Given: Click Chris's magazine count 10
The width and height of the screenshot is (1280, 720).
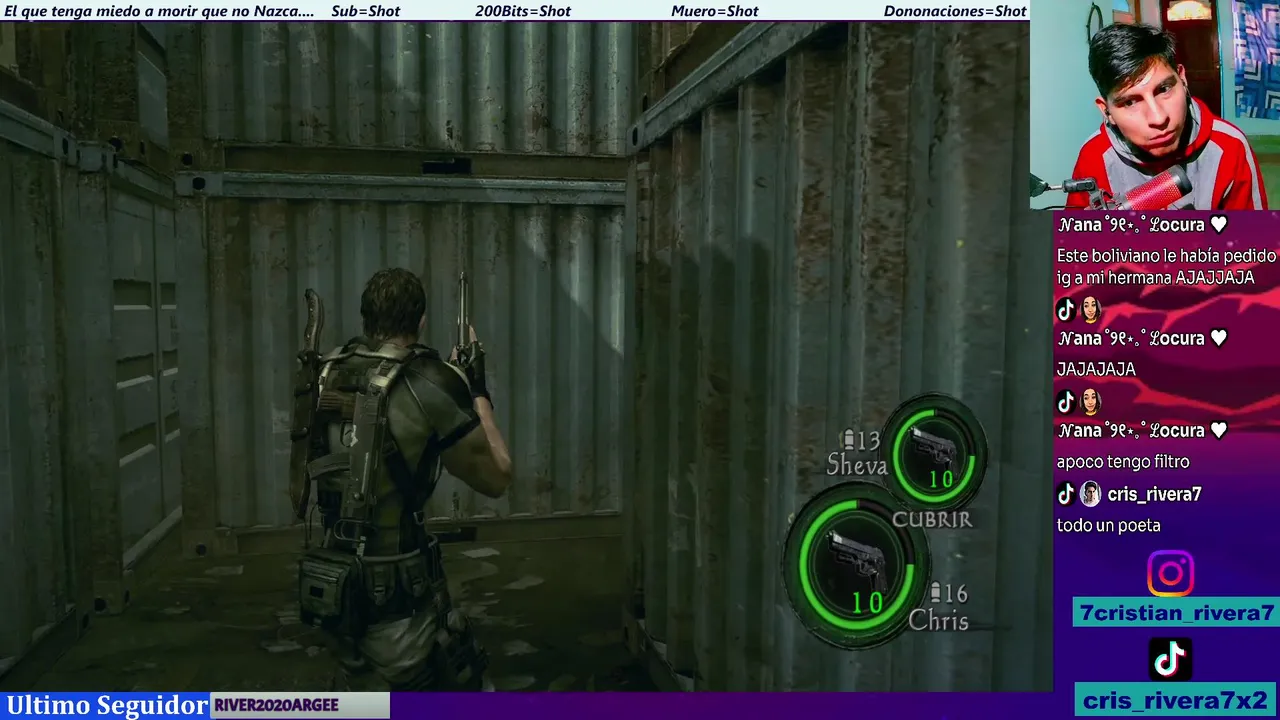Looking at the screenshot, I should pos(867,602).
